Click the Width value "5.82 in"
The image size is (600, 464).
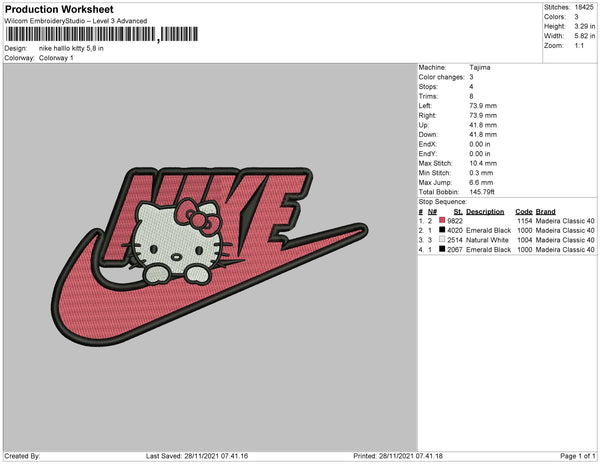[584, 36]
